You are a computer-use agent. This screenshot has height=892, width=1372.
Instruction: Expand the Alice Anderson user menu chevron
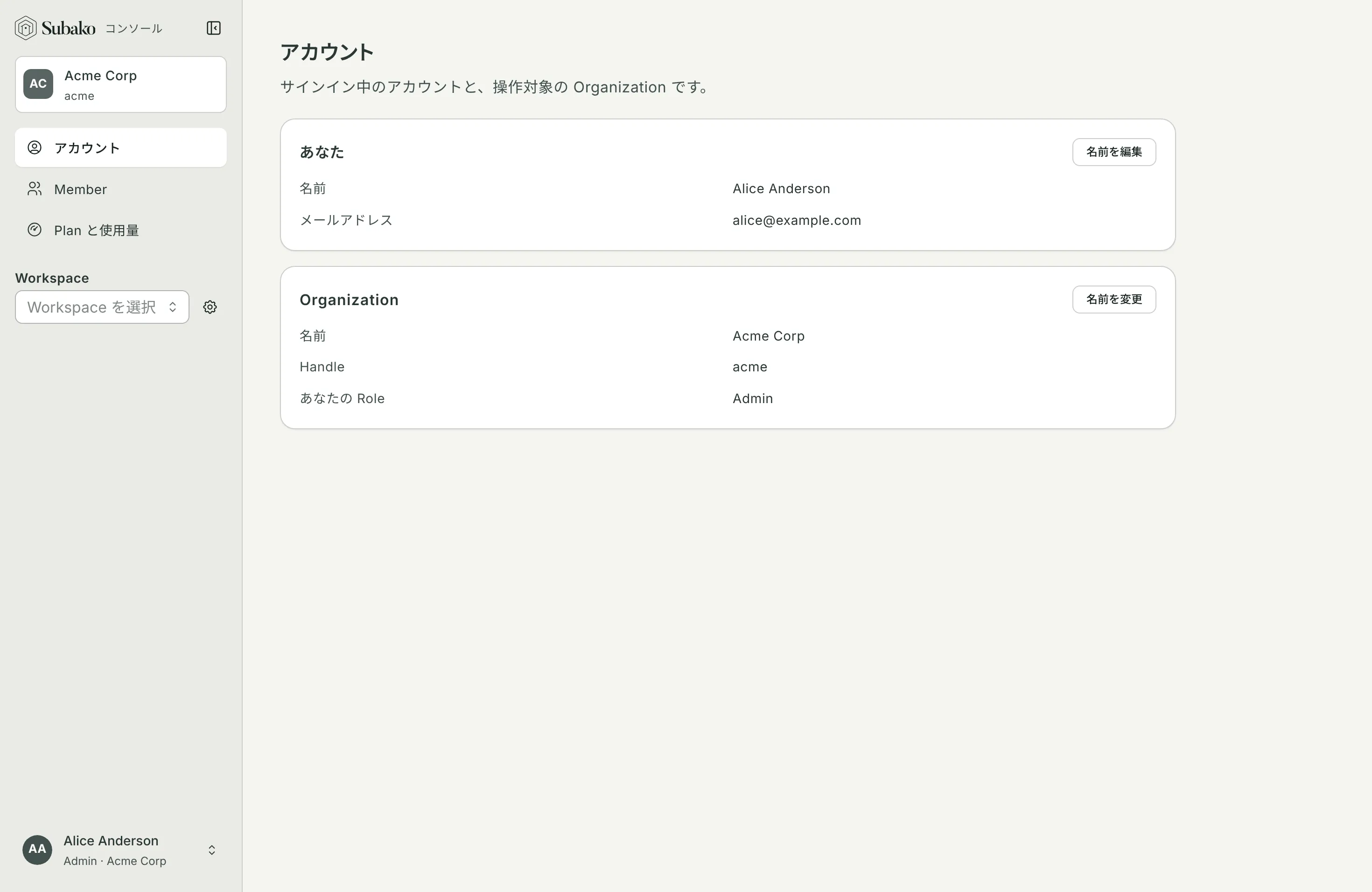click(211, 850)
